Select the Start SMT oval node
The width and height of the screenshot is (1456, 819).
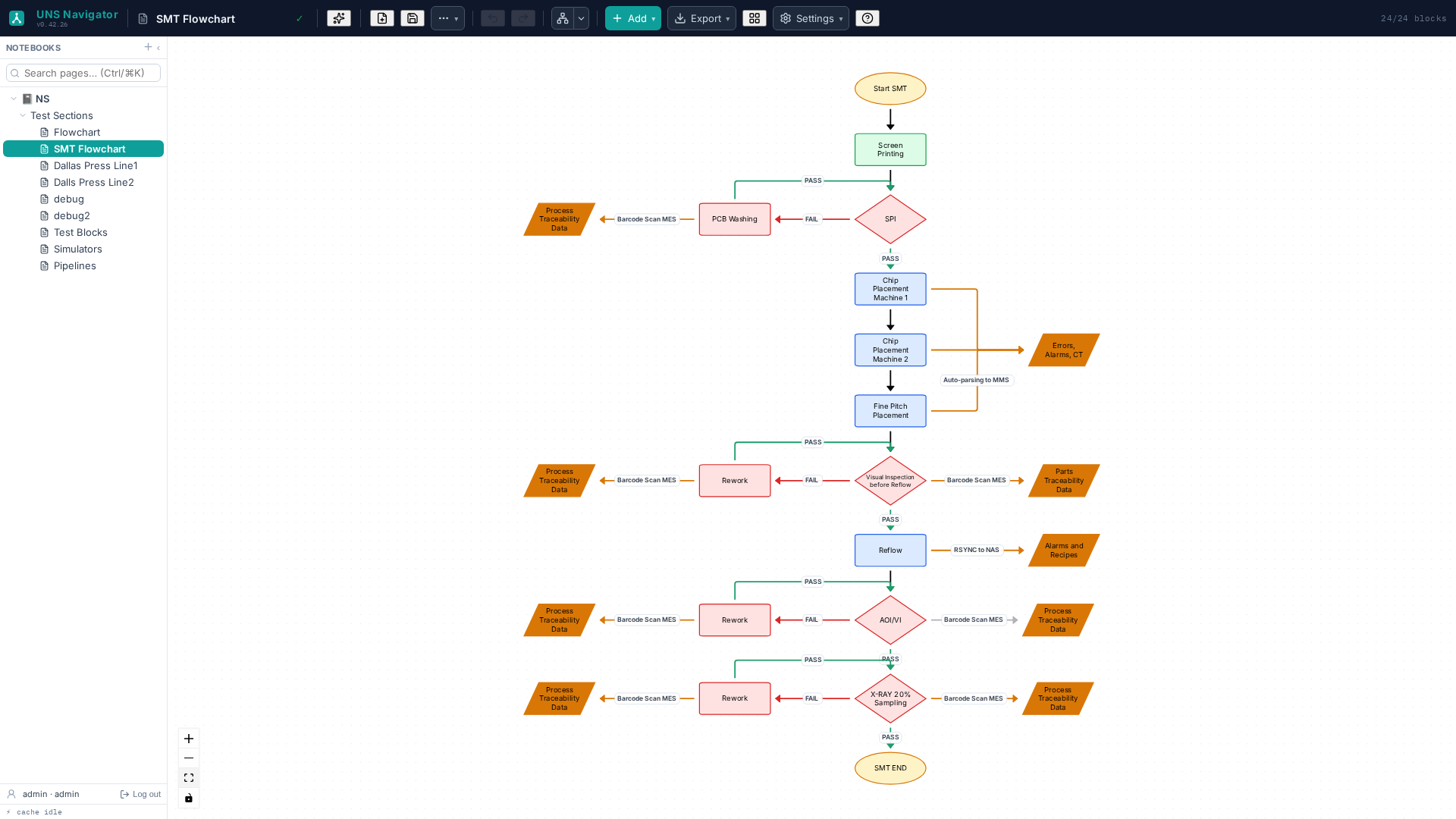(x=890, y=89)
